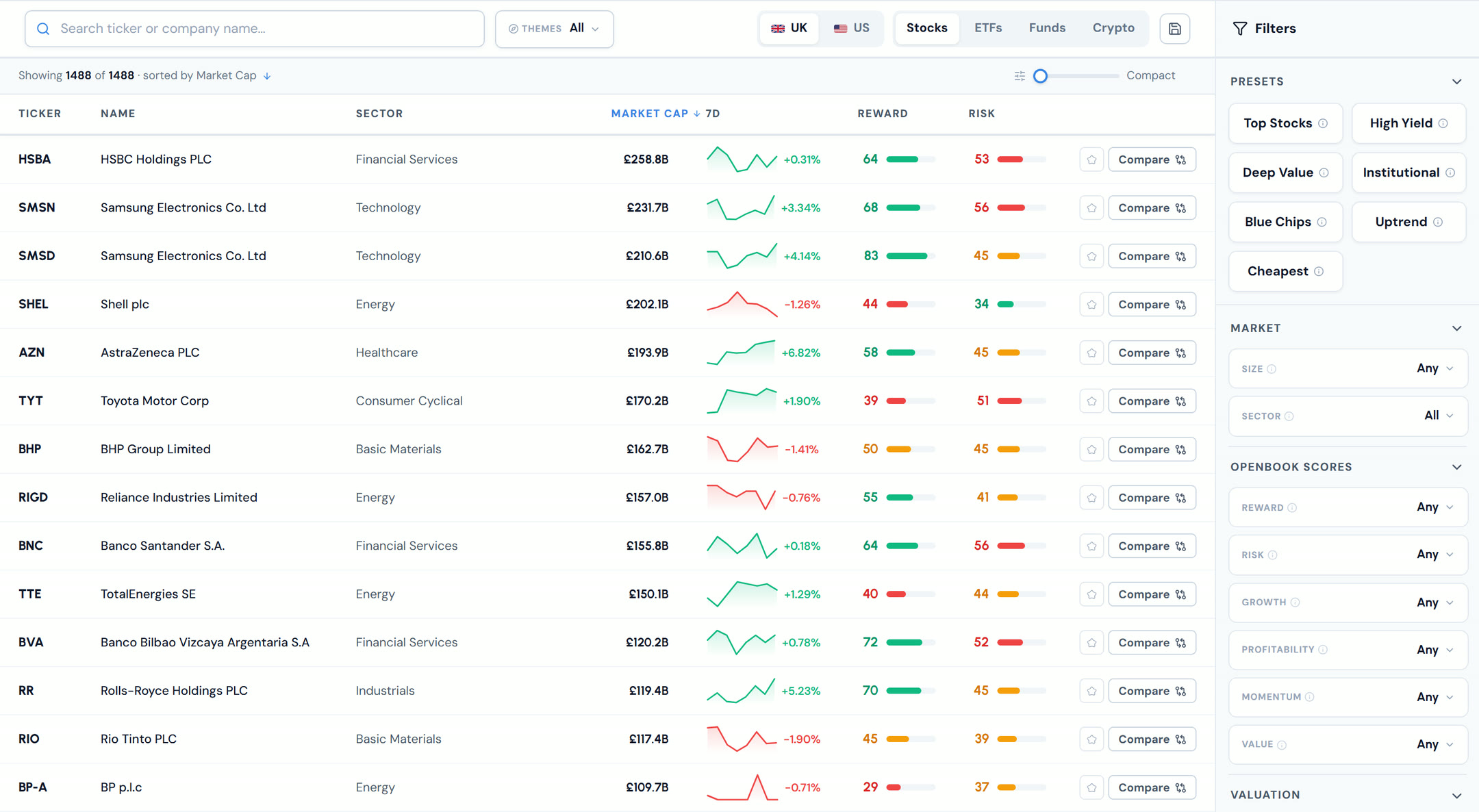Click the save screen icon in top toolbar
The width and height of the screenshot is (1479, 812).
[x=1174, y=29]
